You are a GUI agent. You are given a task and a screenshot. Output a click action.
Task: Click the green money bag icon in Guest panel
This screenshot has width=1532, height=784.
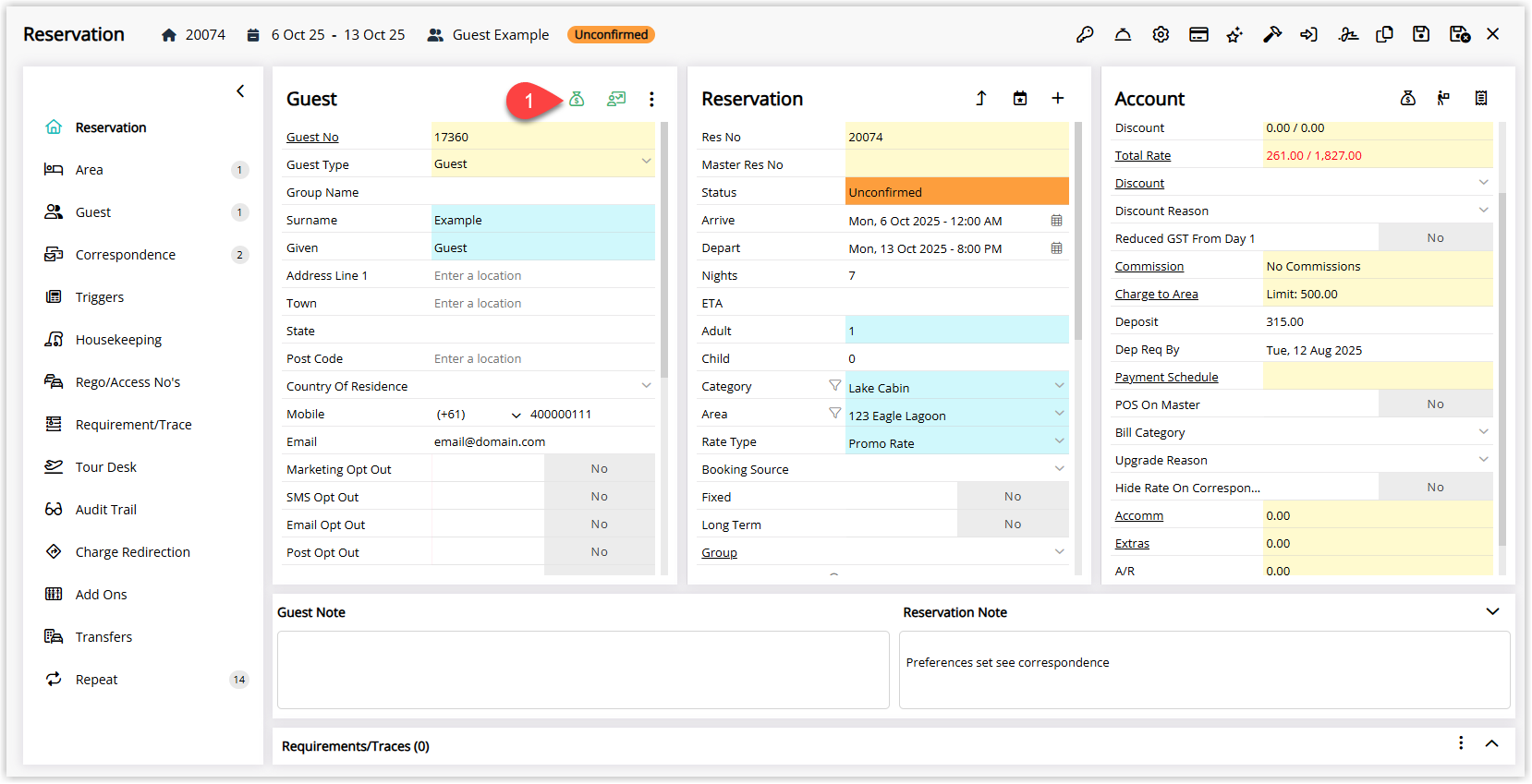[577, 99]
